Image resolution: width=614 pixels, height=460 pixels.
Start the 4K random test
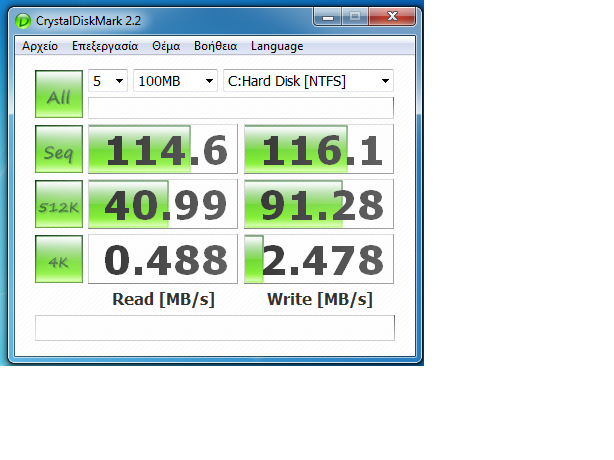(59, 259)
